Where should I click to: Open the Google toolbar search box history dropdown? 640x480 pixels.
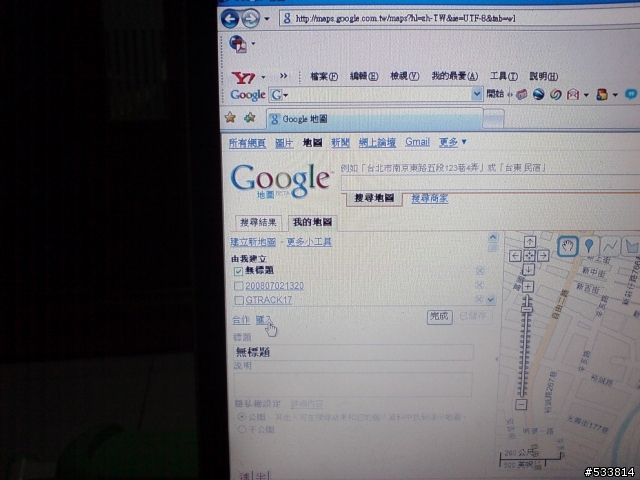coord(477,94)
